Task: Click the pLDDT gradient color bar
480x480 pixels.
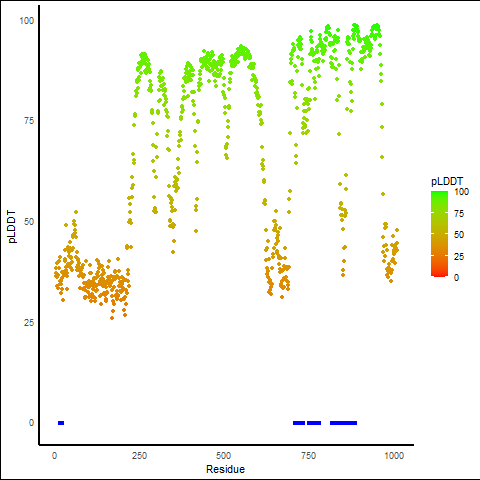Action: [x=439, y=234]
